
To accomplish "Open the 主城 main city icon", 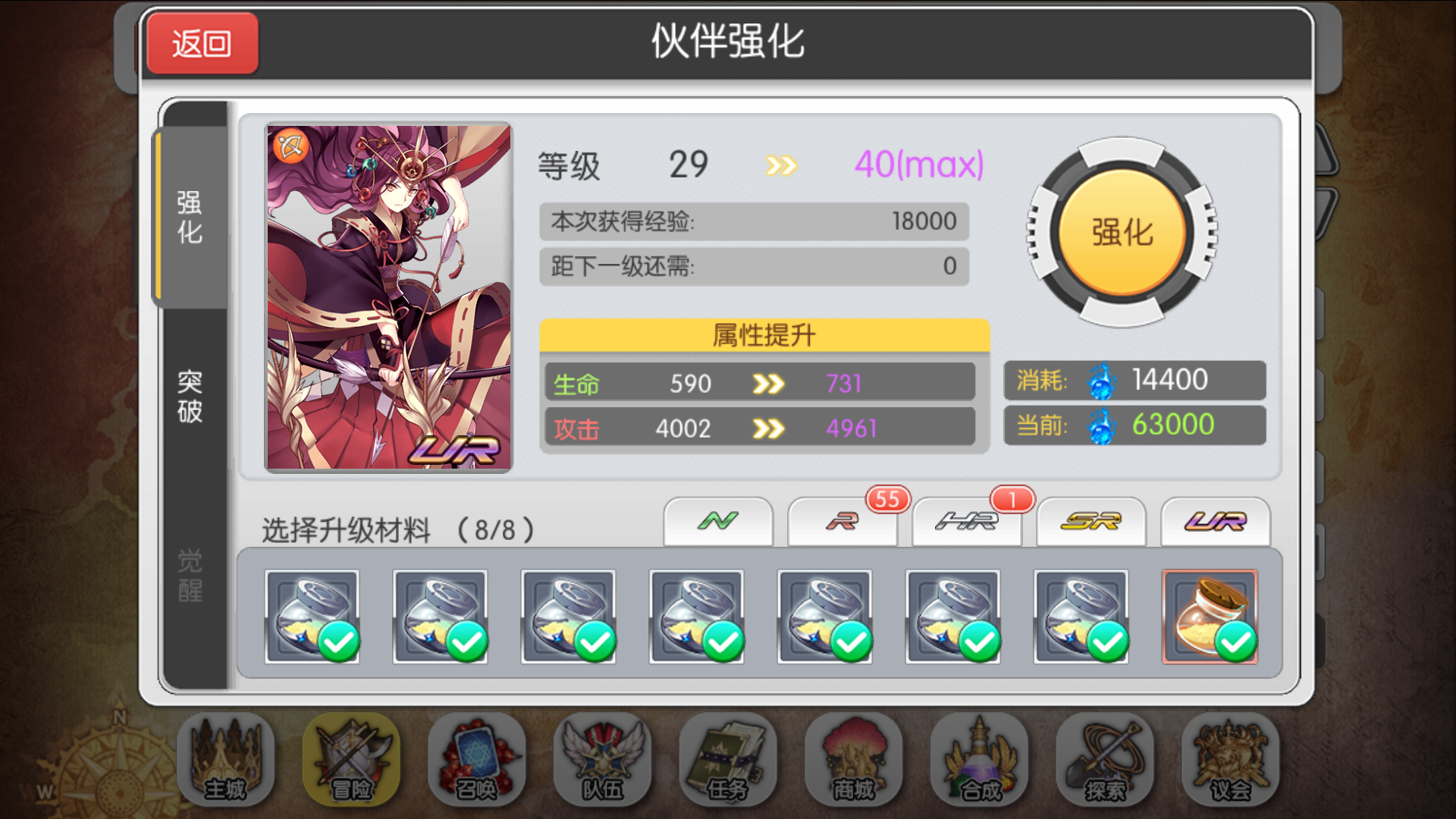I will 225,760.
